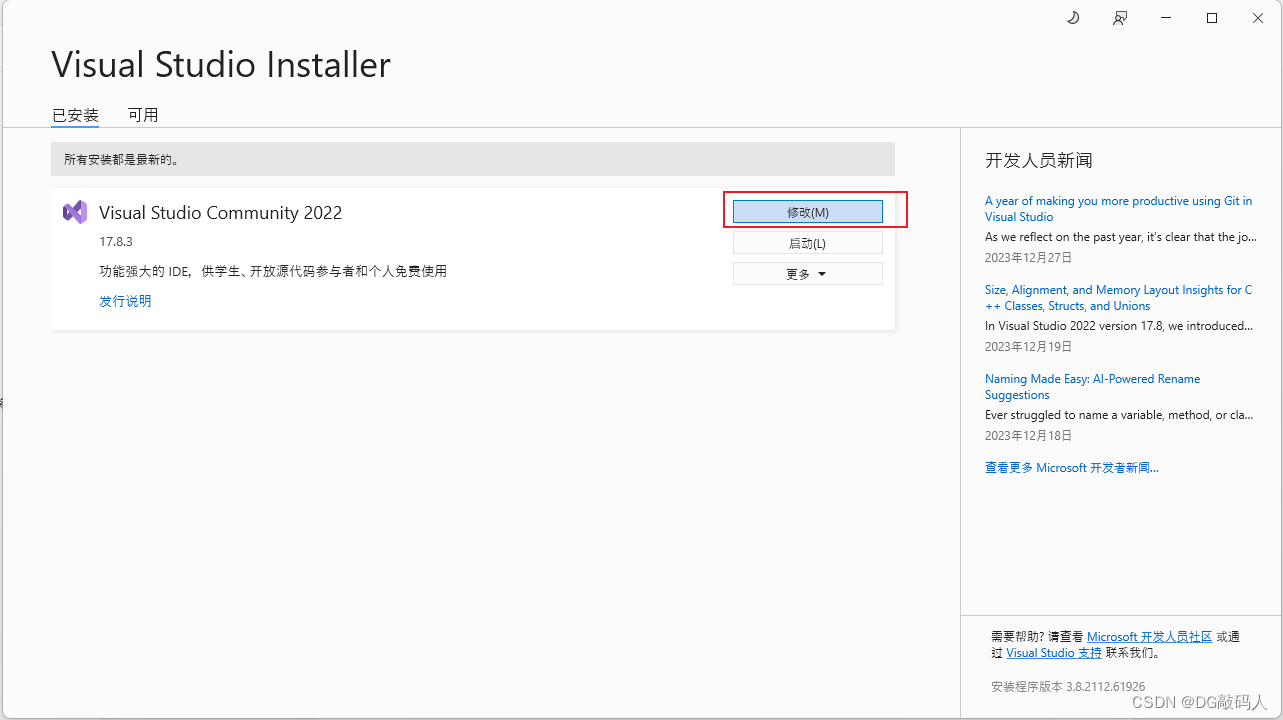Select the Visual Studio Community 2022 title

click(x=221, y=213)
